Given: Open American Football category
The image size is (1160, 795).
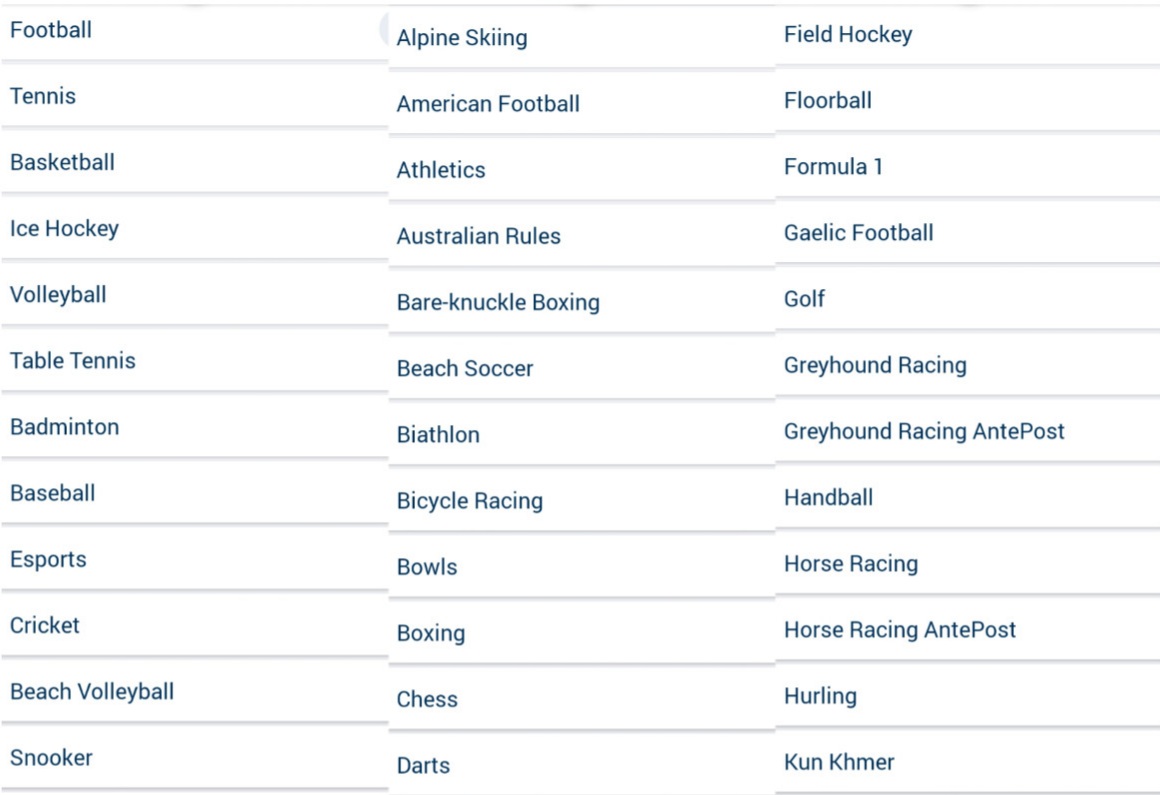Looking at the screenshot, I should tap(488, 104).
